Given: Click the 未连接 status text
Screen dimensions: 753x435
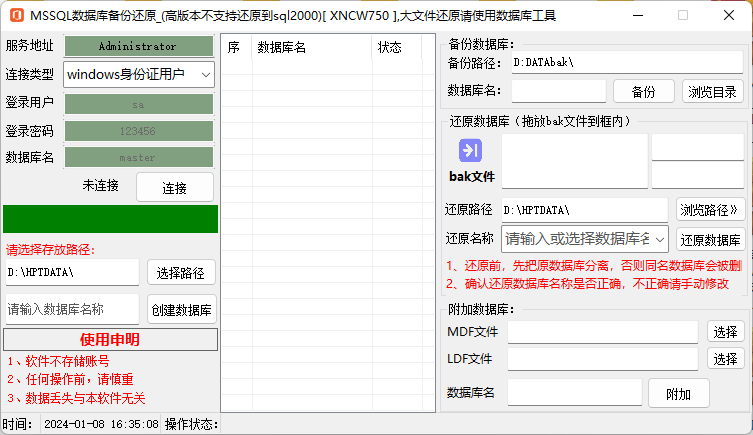Looking at the screenshot, I should click(100, 185).
